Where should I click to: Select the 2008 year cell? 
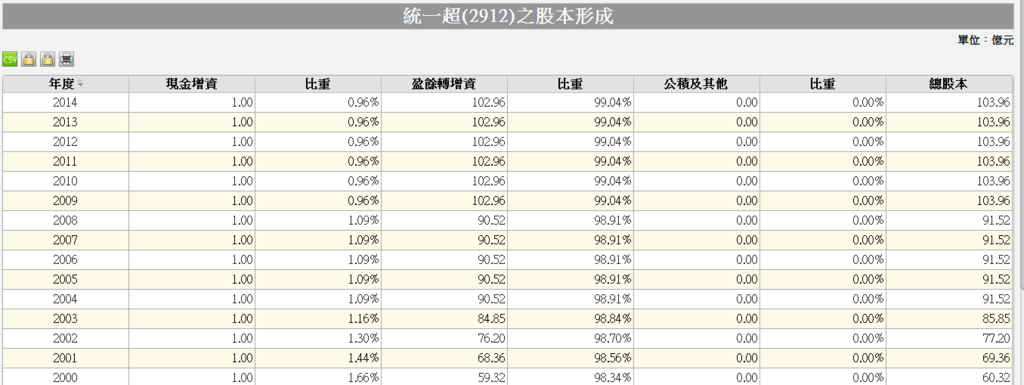[65, 221]
